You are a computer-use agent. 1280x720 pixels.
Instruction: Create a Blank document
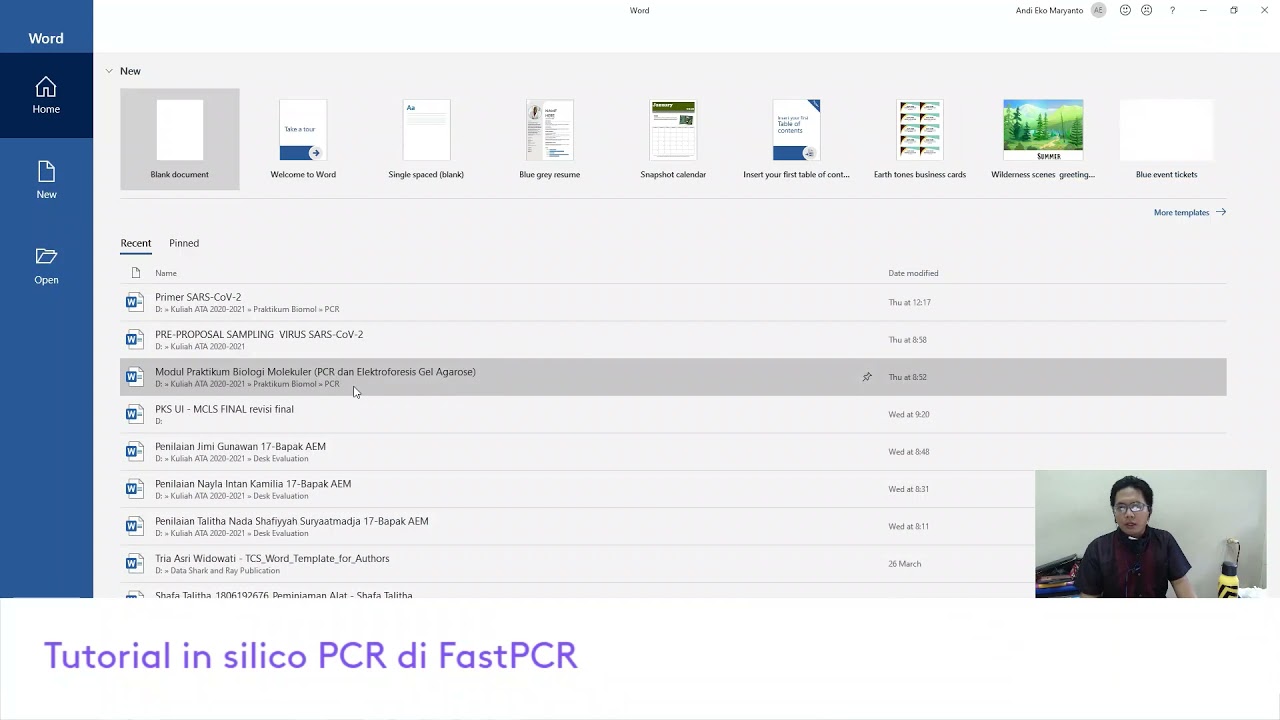tap(180, 139)
